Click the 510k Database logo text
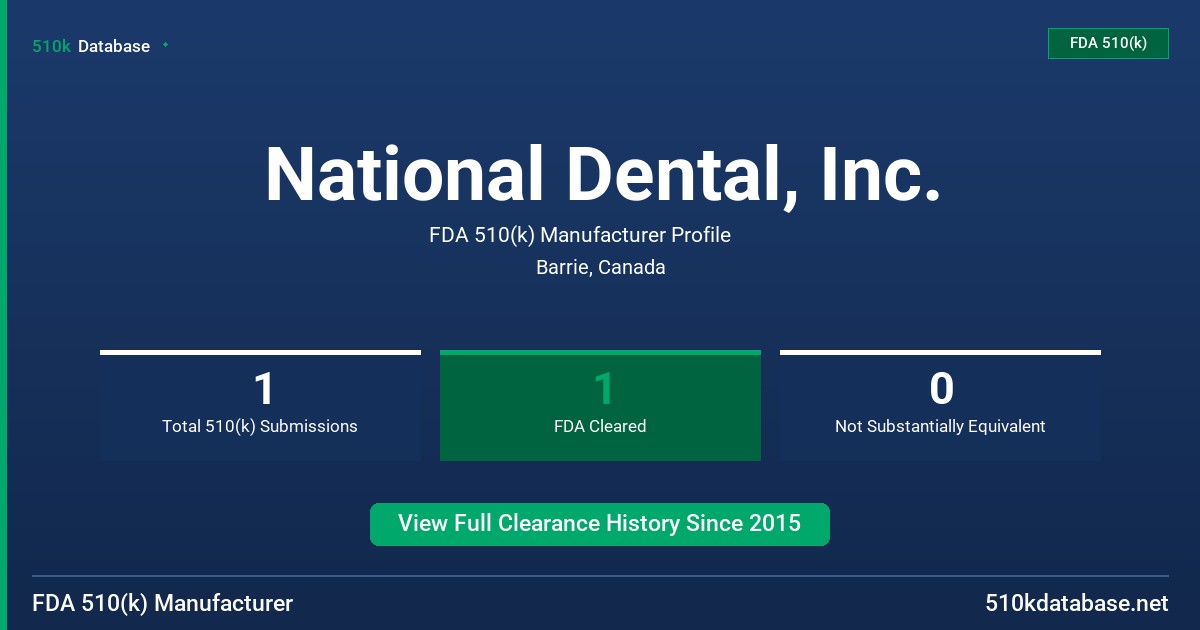 tap(91, 46)
